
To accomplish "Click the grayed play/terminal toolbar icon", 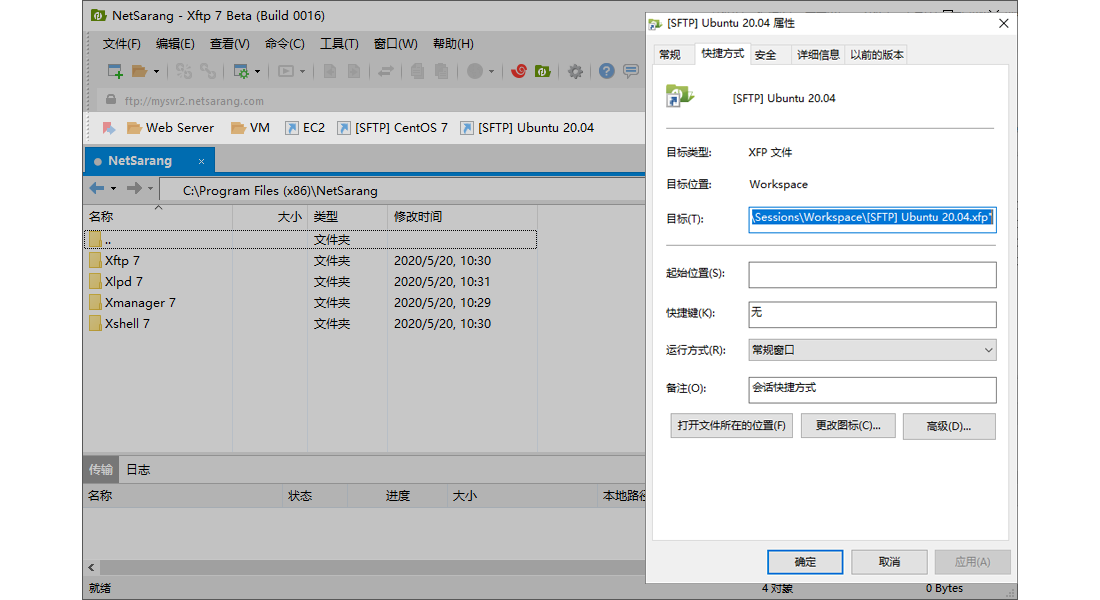I will (286, 71).
